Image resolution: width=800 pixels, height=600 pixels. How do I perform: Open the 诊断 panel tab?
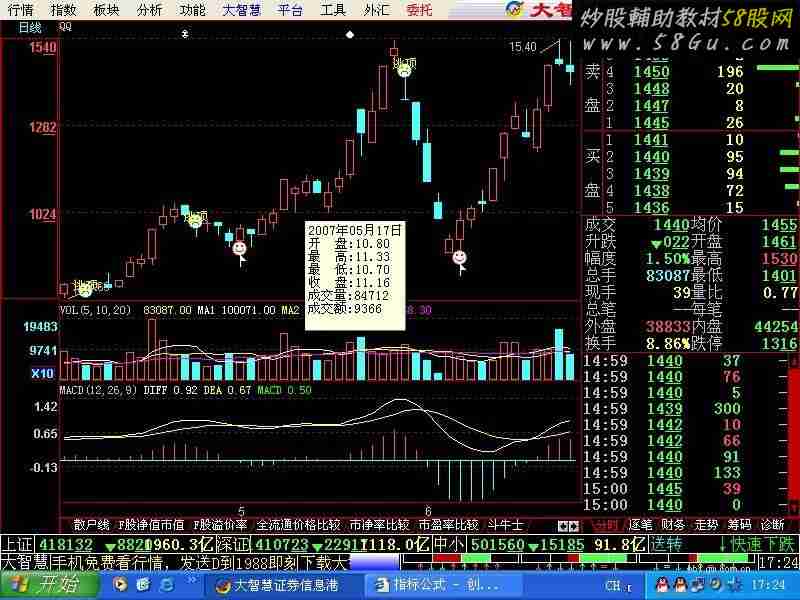click(772, 524)
